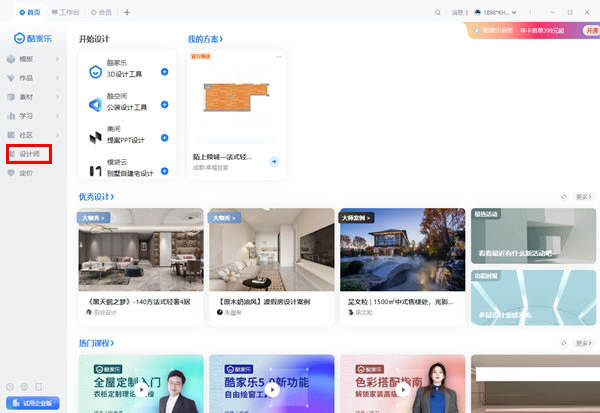600x413 pixels.
Task: Open the three-dot menu on the 陌上倾城 card
Action: 279,57
